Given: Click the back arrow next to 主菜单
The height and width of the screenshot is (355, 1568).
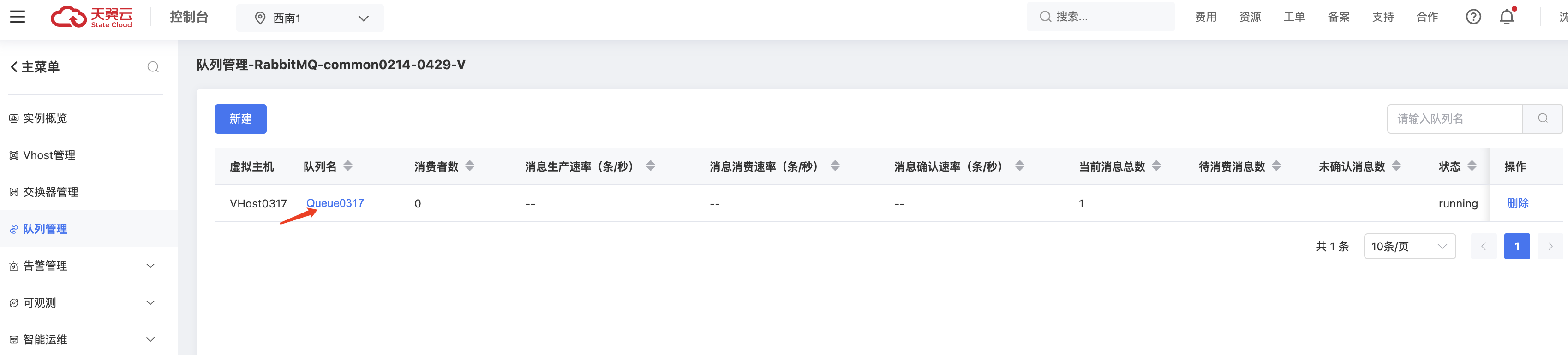Looking at the screenshot, I should click(13, 67).
